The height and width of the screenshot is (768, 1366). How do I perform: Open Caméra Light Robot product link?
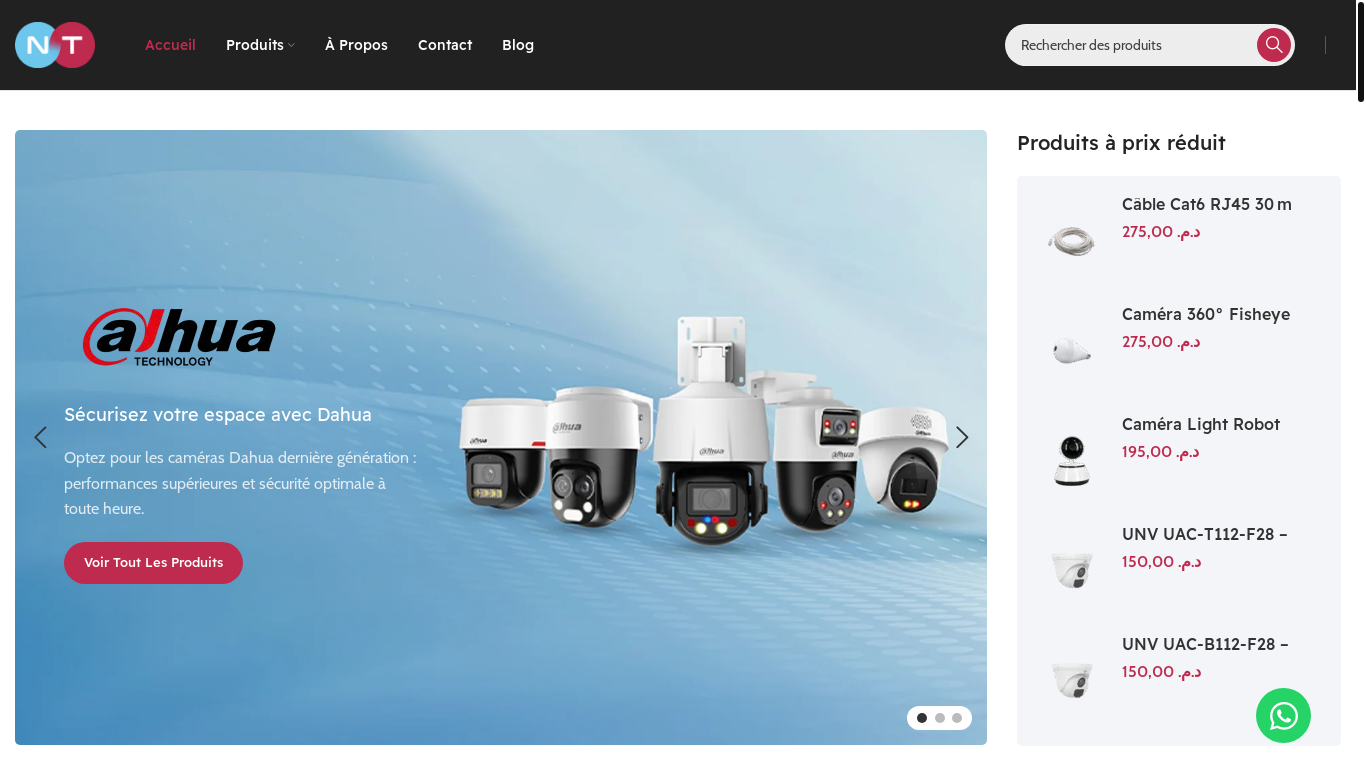(1201, 424)
